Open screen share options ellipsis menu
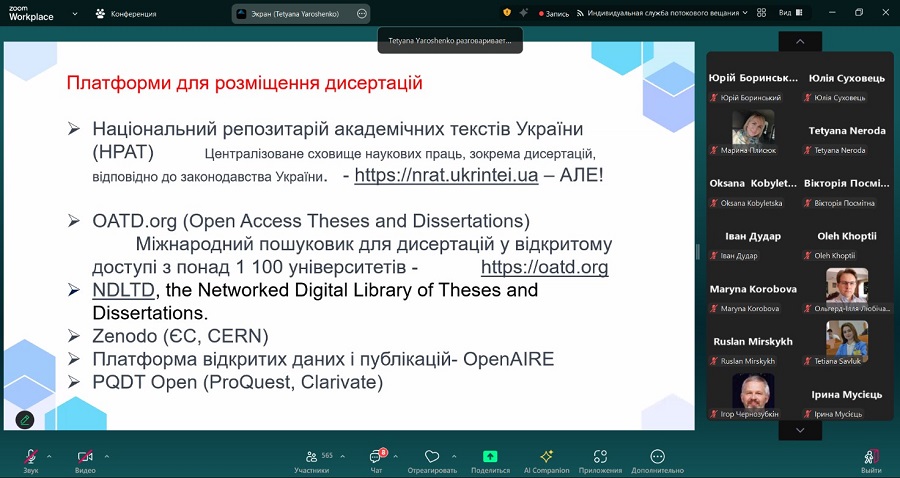 [x=362, y=14]
